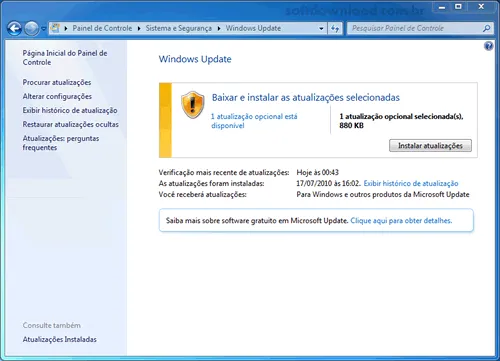This screenshot has height=361, width=500.
Task: Minimize the Windows Update window
Action: click(x=442, y=7)
